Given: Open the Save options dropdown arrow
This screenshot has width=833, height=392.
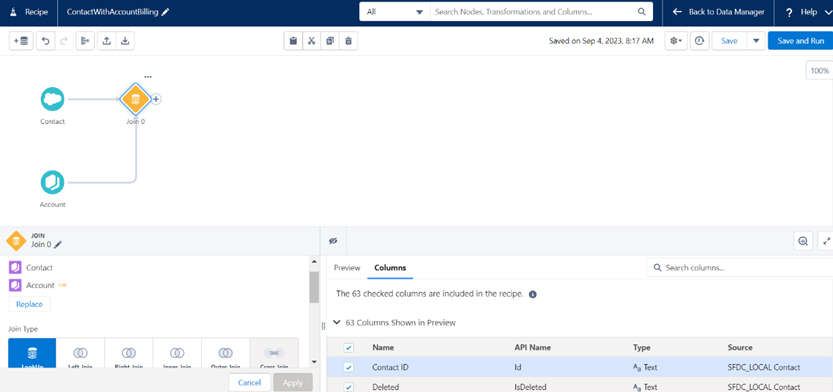Looking at the screenshot, I should tap(756, 41).
